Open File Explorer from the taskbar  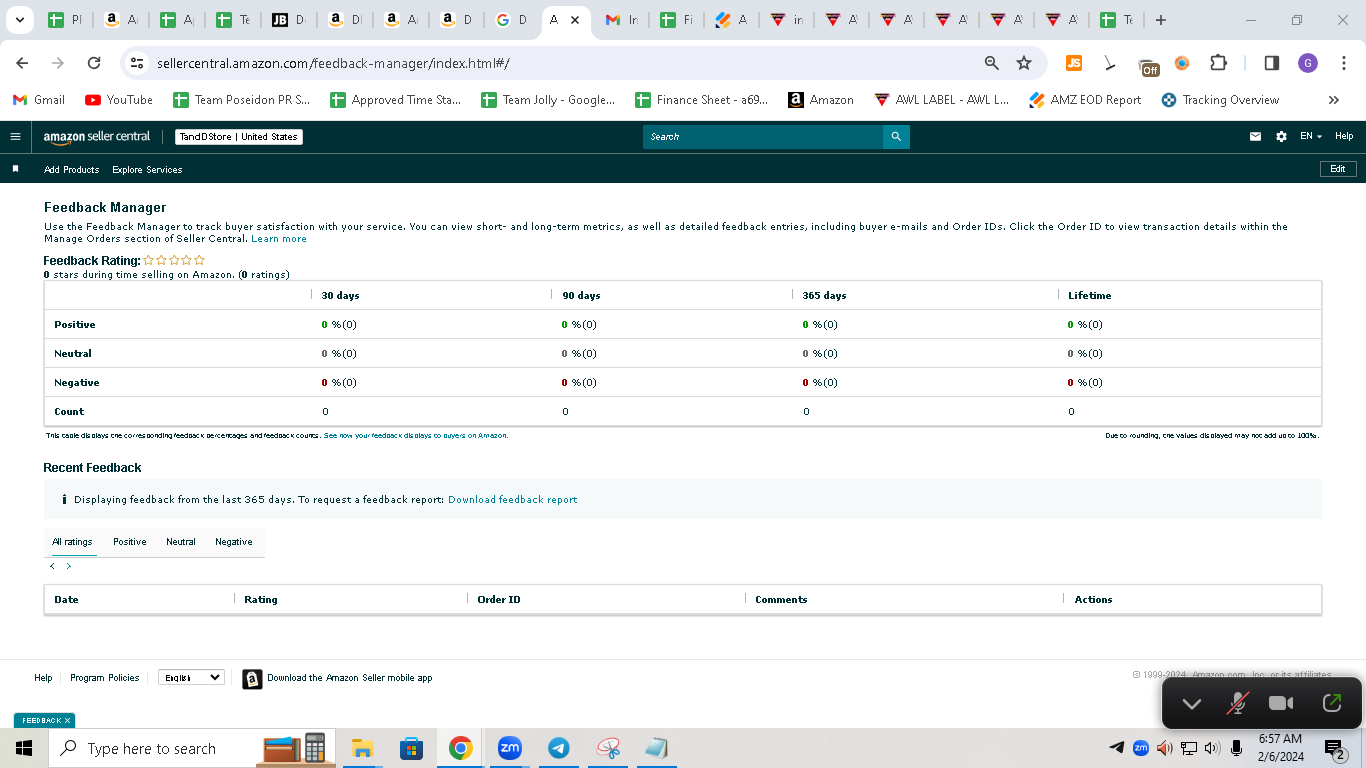click(362, 748)
